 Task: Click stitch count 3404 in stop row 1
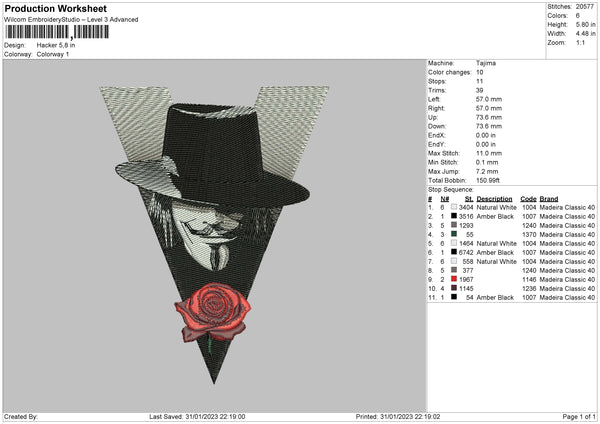466,207
